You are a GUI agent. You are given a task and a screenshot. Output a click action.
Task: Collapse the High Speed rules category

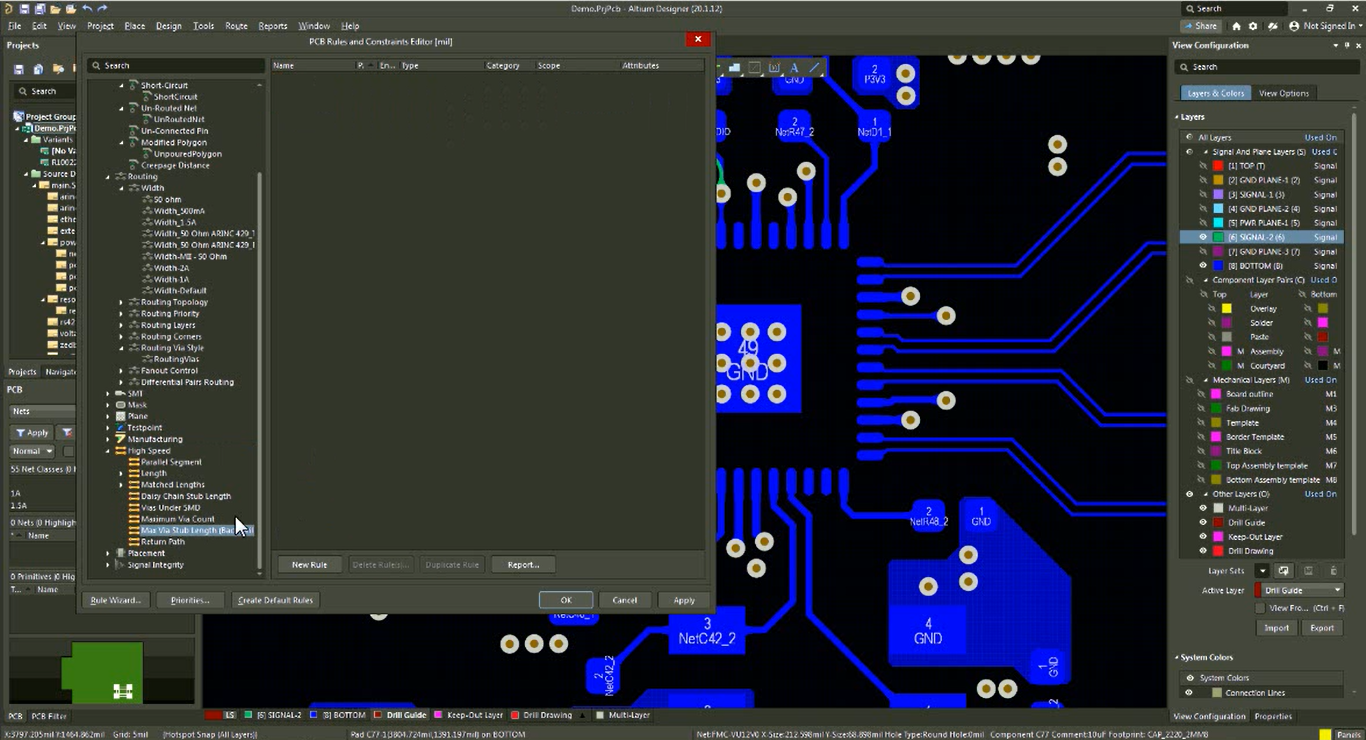pos(108,451)
